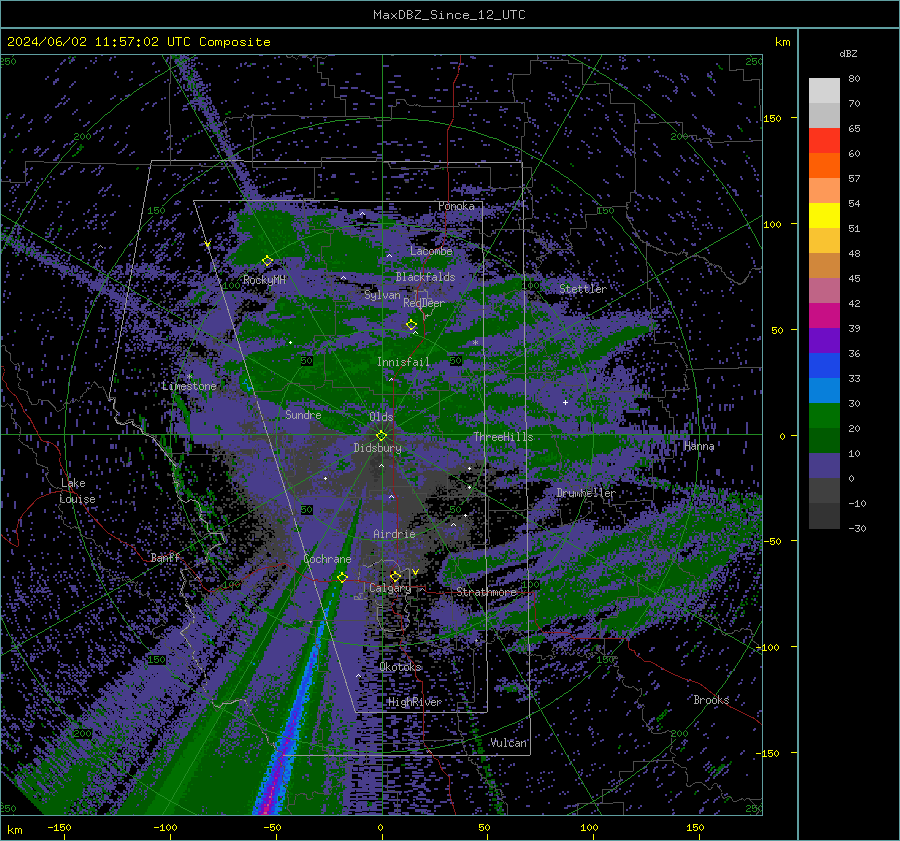The width and height of the screenshot is (900, 841).
Task: Select the 100 tick on the right axis
Action: click(772, 224)
